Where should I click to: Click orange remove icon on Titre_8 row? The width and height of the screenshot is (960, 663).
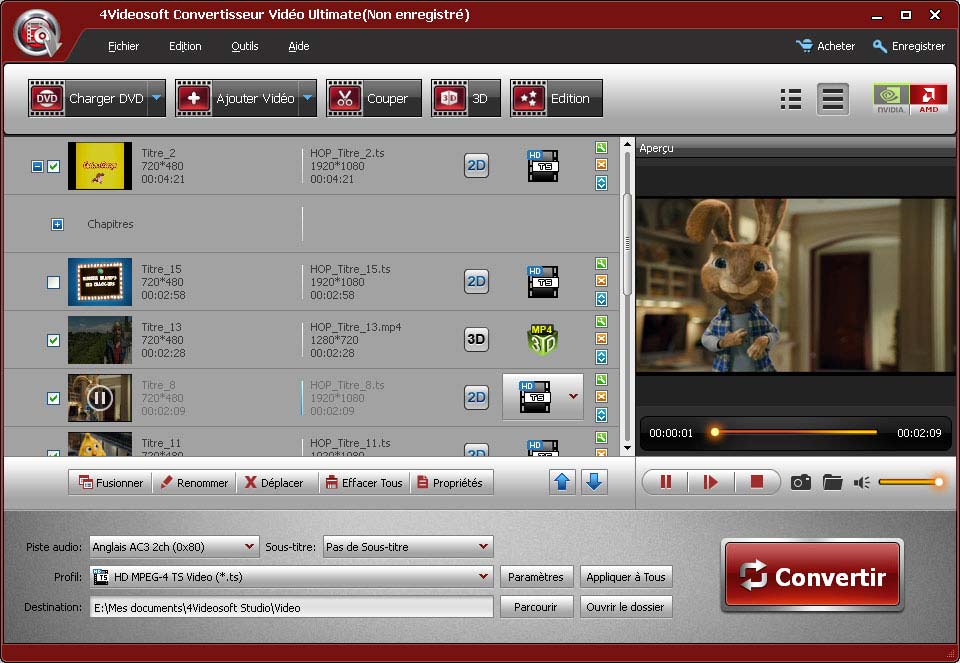coord(601,397)
